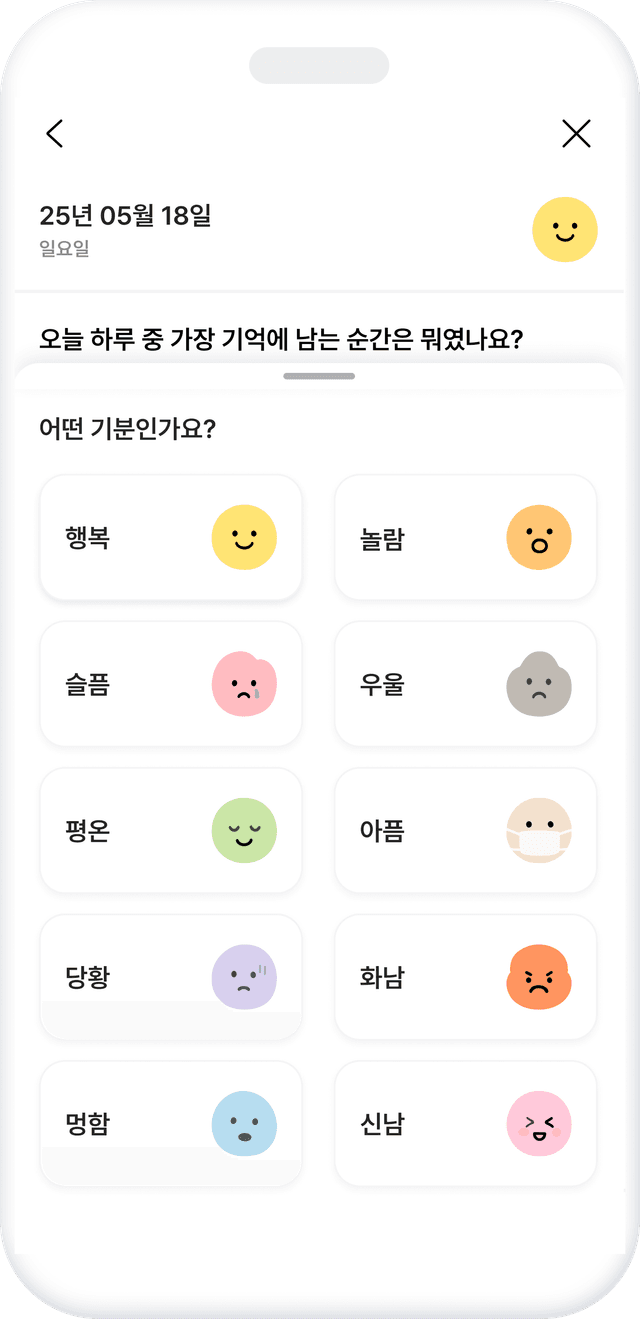Select the 평온 mood option card
Screen dimensions: 640x1319
170,831
